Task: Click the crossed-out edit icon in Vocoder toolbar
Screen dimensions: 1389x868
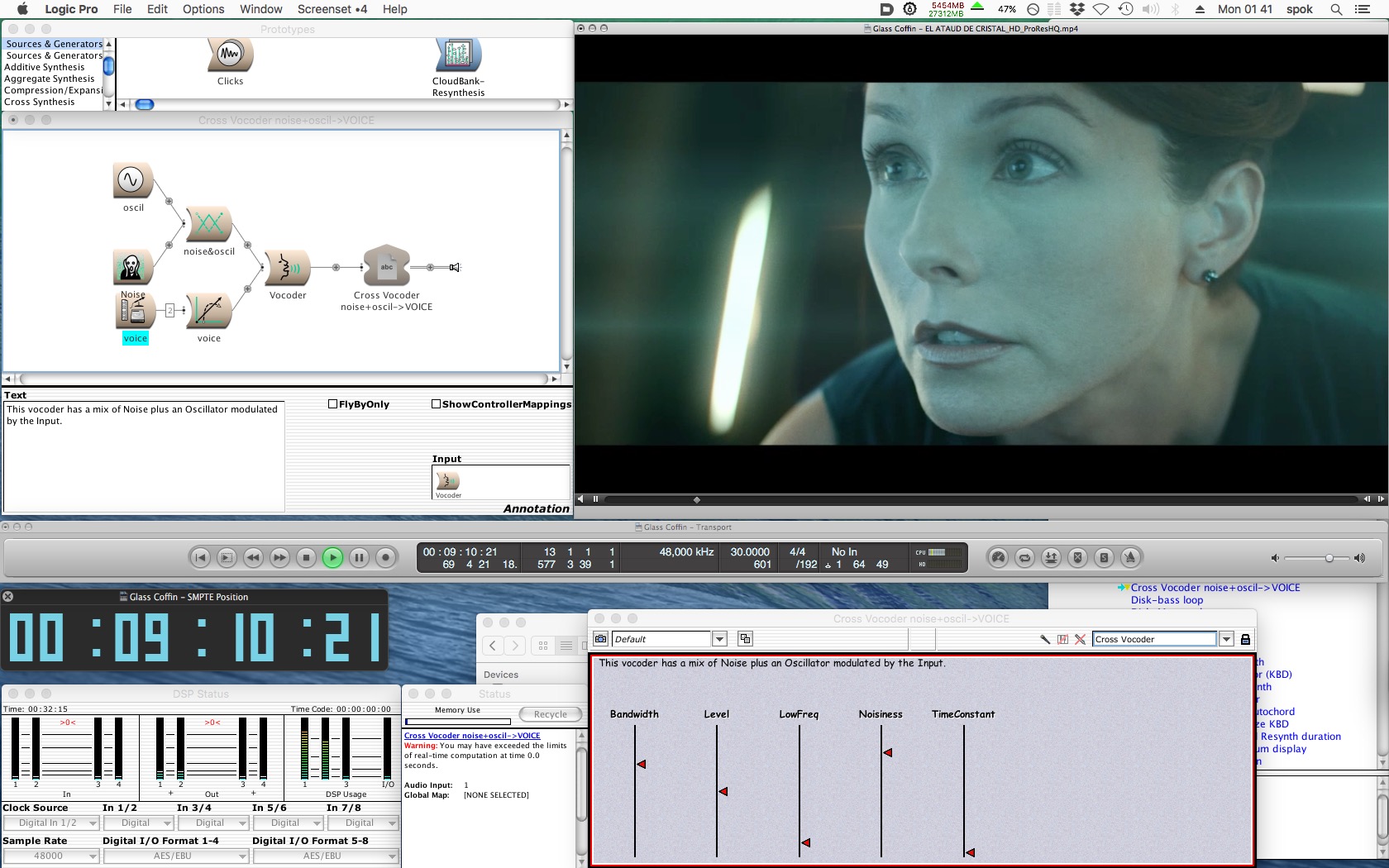Action: 1062,639
